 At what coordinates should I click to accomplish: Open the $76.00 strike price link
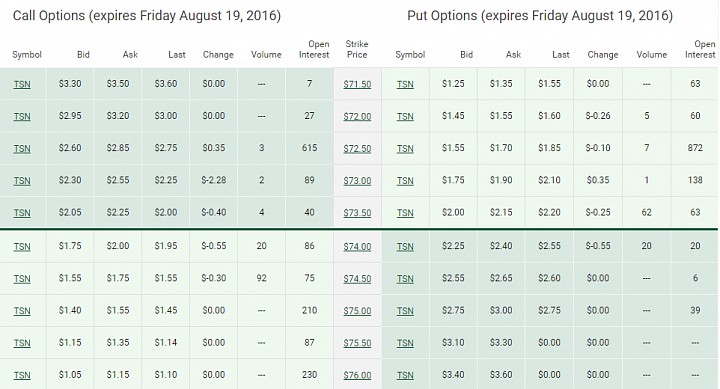tap(357, 375)
